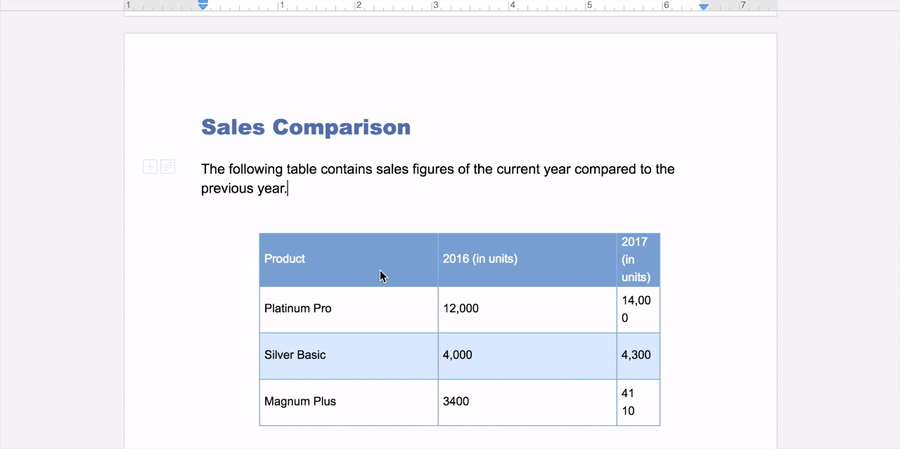Click the 4110 cell in last row
Viewport: 900px width, 449px height.
click(636, 402)
